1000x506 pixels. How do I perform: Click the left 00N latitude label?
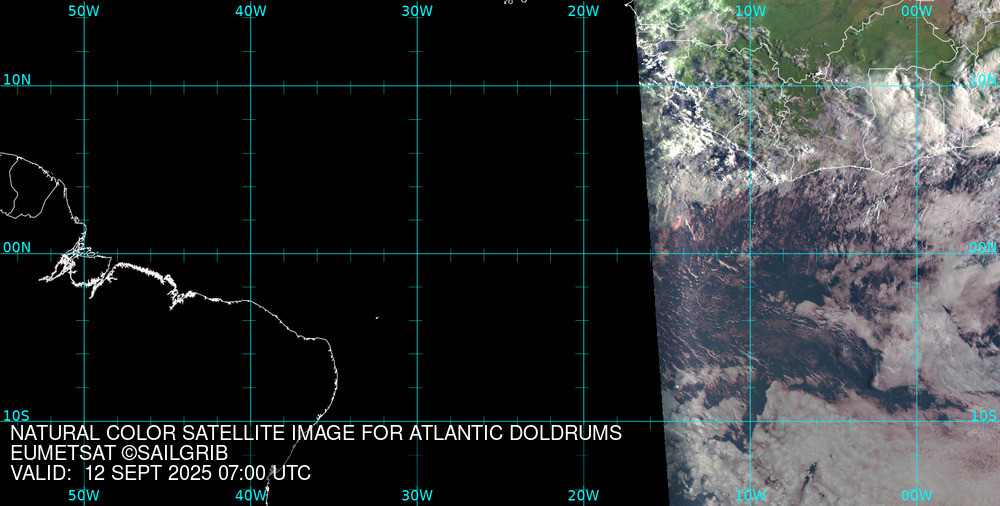point(17,248)
